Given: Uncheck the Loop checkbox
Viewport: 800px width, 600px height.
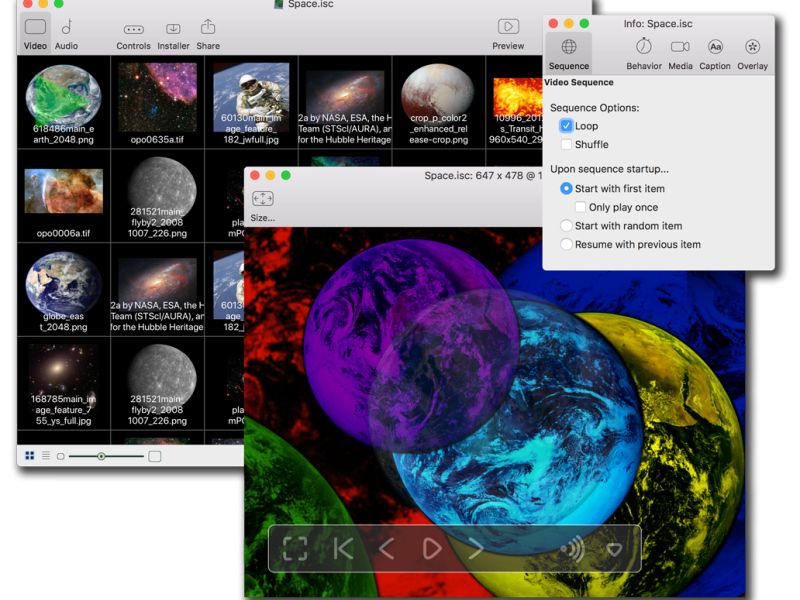Looking at the screenshot, I should (566, 126).
